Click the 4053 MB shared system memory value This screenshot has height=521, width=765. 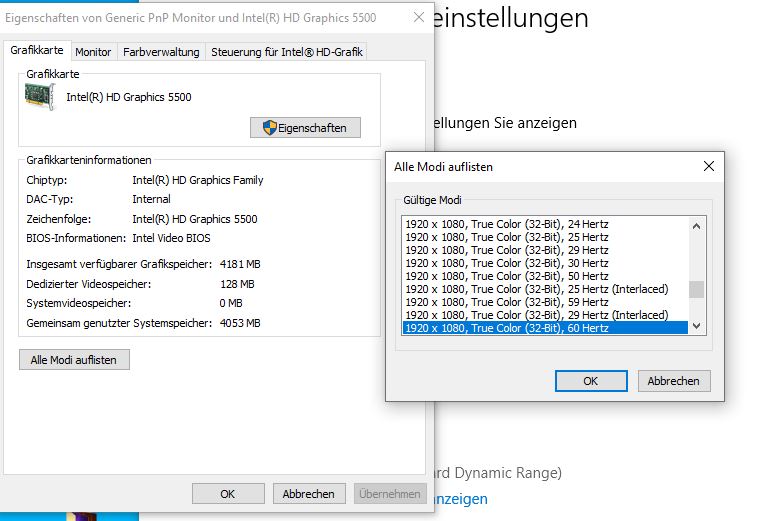[240, 323]
